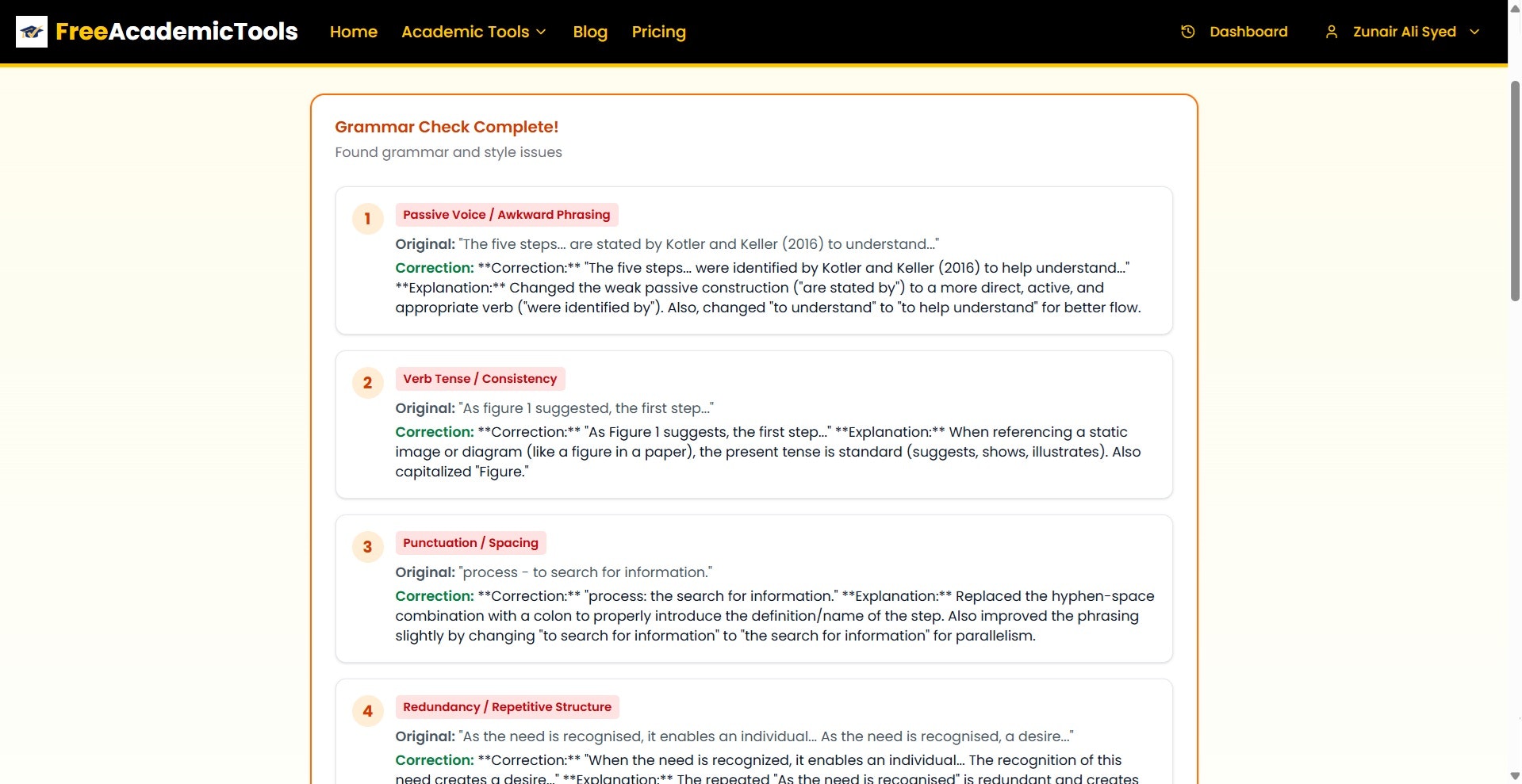Click the Punctuation / Spacing badge
This screenshot has width=1522, height=784.
tap(470, 542)
